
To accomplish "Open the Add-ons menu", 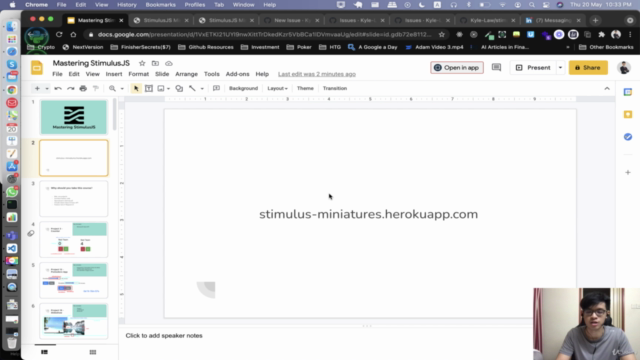I will pyautogui.click(x=238, y=74).
